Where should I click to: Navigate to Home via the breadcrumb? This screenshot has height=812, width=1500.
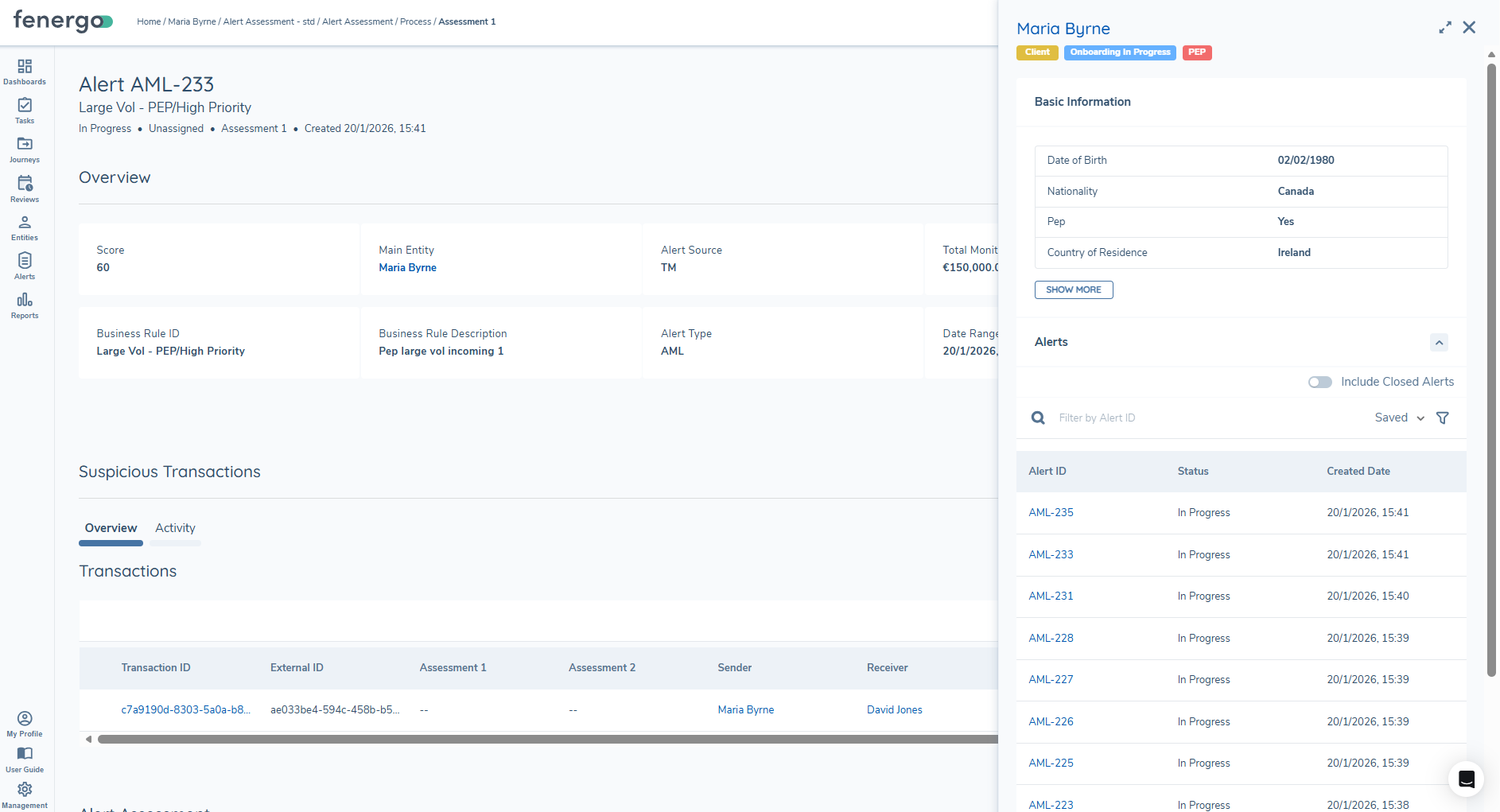[148, 21]
